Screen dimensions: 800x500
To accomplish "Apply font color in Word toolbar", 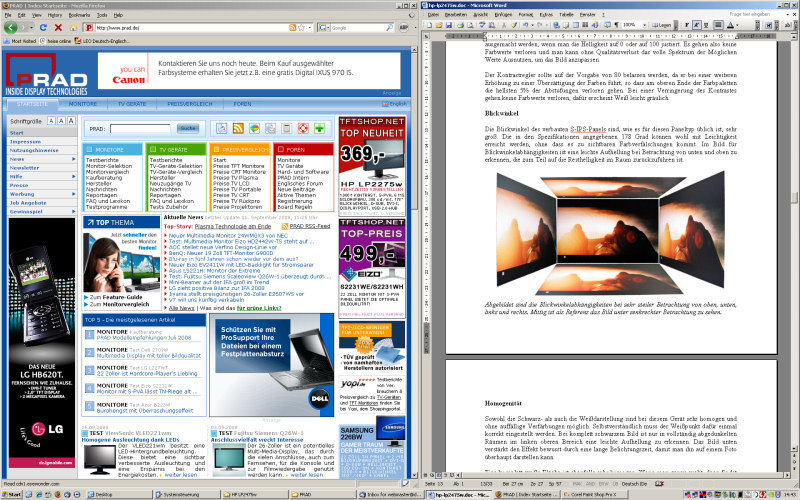I will [730, 24].
